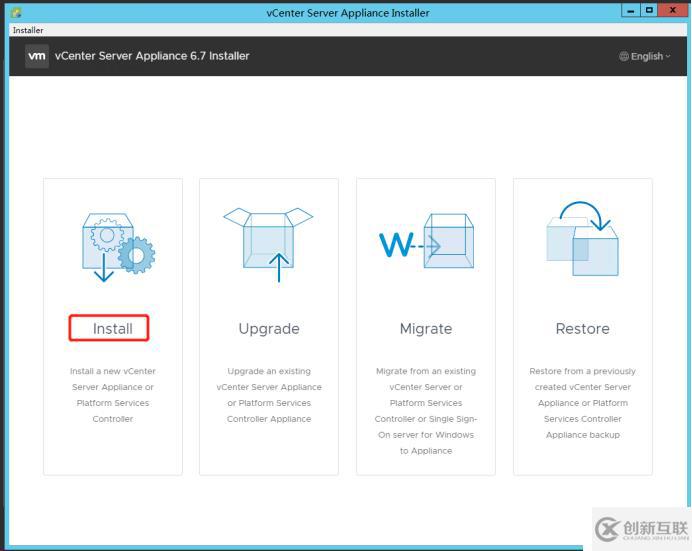Choose the Restore option
The image size is (692, 551).
click(583, 329)
